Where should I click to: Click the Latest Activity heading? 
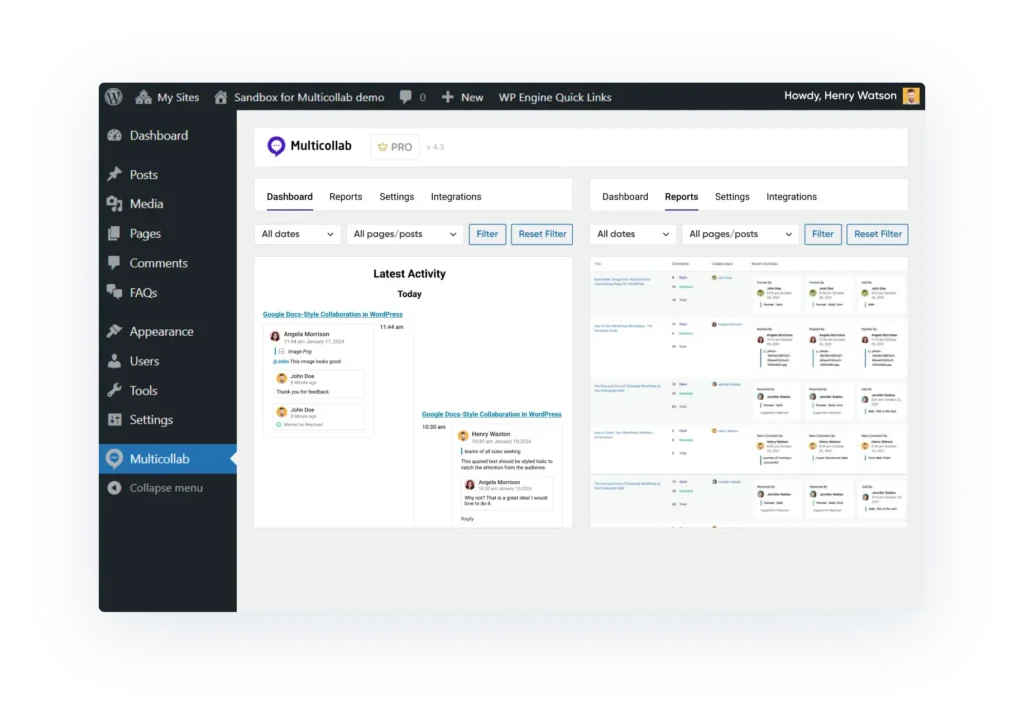409,274
